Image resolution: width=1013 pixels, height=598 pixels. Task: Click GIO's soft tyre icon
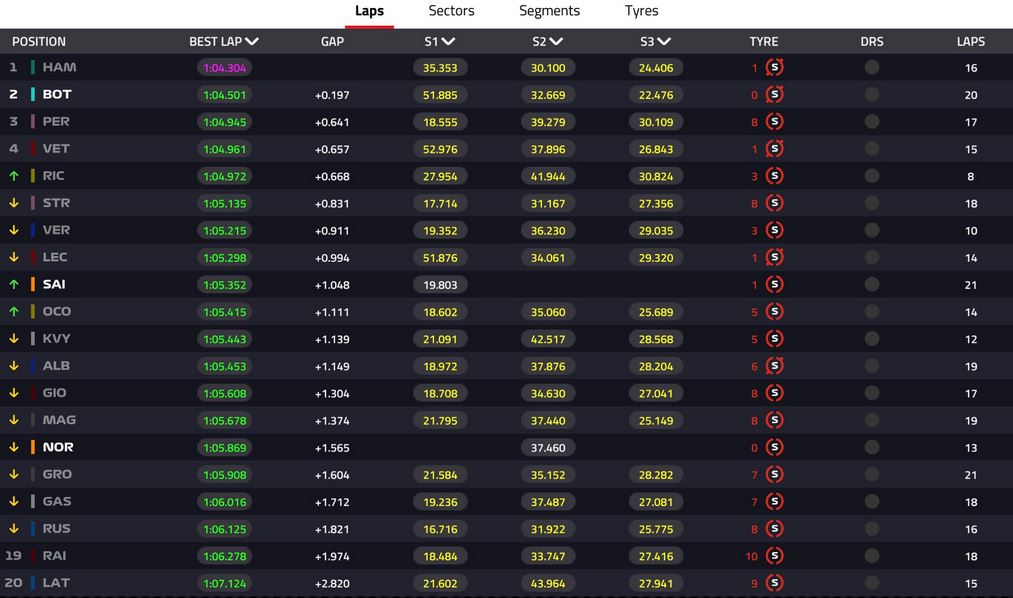click(x=774, y=393)
